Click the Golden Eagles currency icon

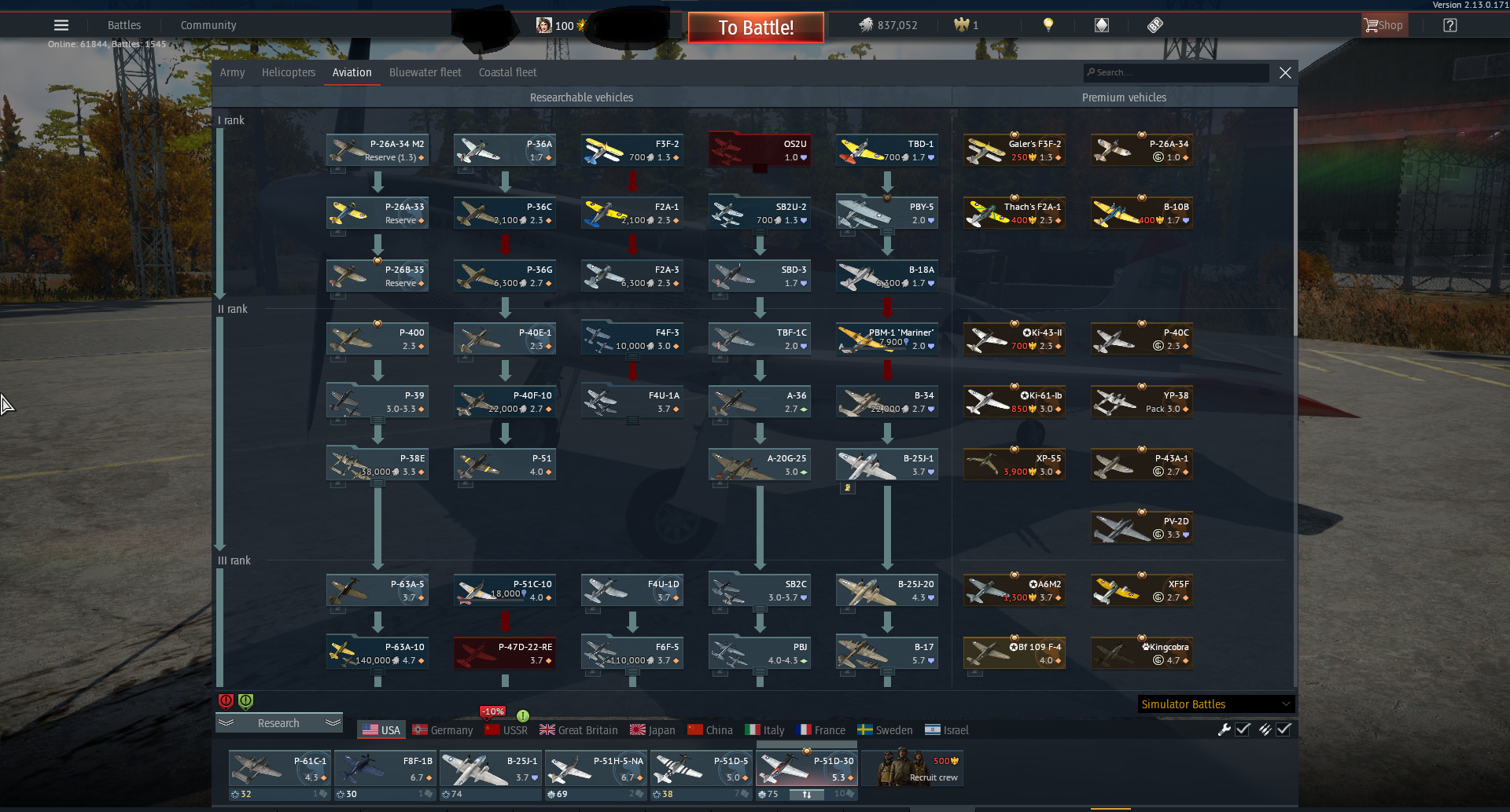[x=961, y=25]
